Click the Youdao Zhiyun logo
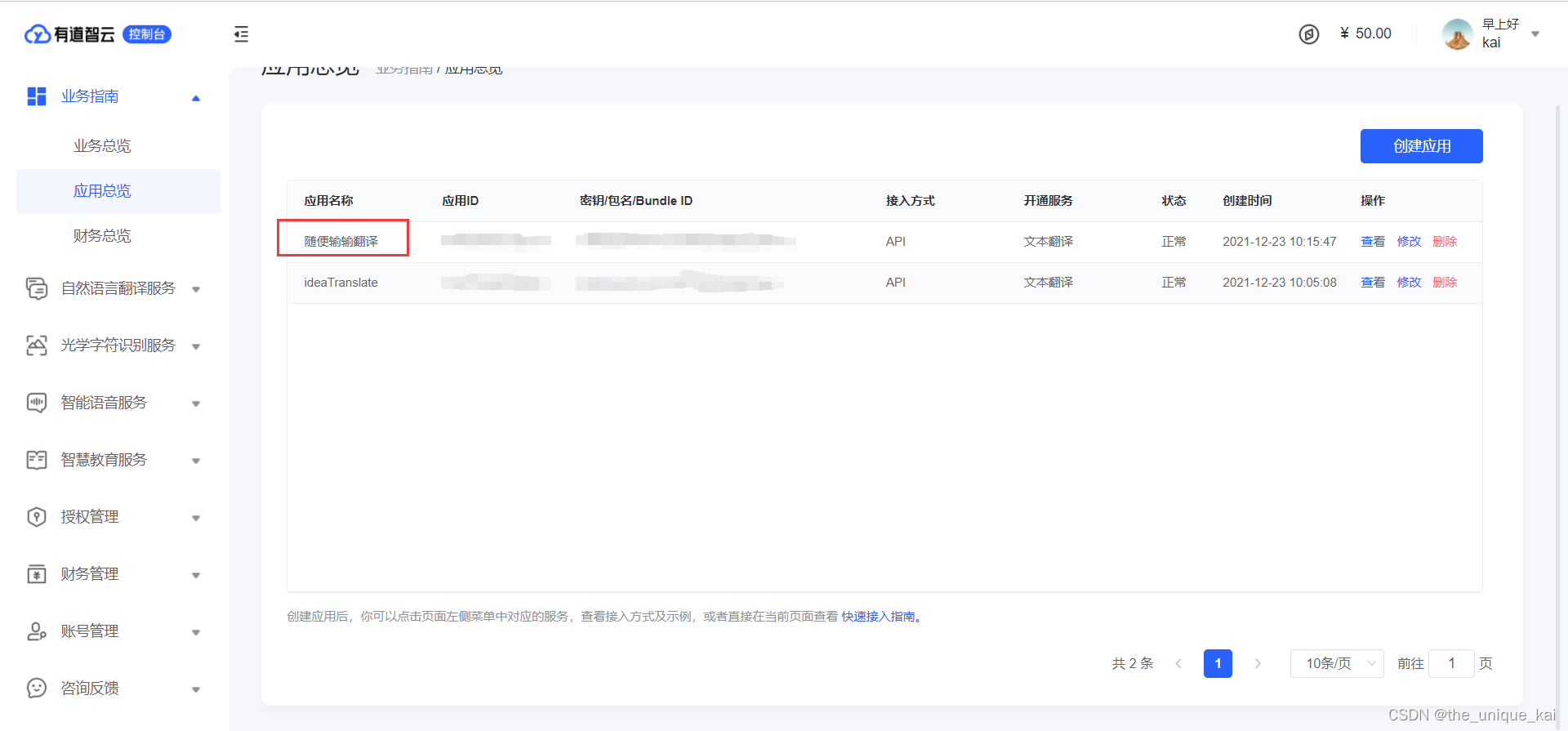Screen dimensions: 1568x731 [69, 34]
